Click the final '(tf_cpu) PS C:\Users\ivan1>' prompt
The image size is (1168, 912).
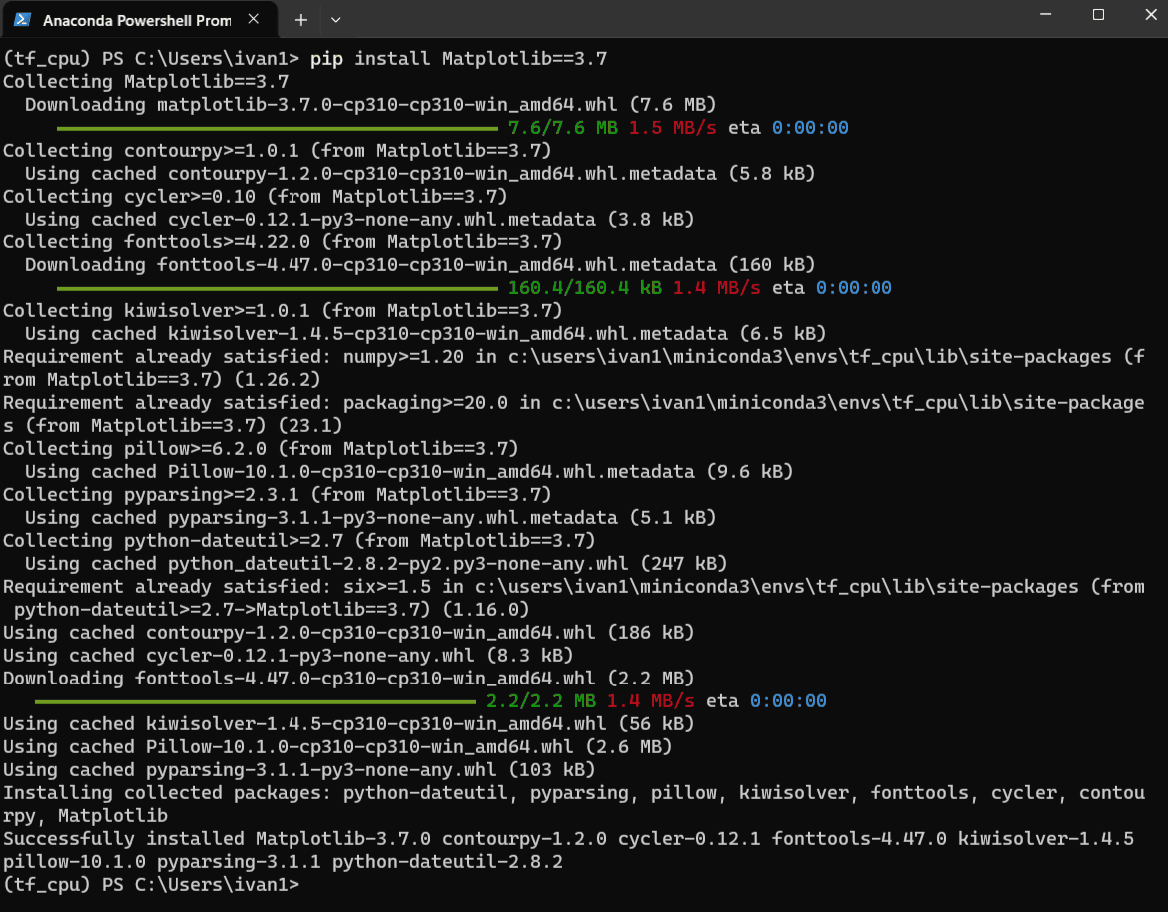pos(151,885)
